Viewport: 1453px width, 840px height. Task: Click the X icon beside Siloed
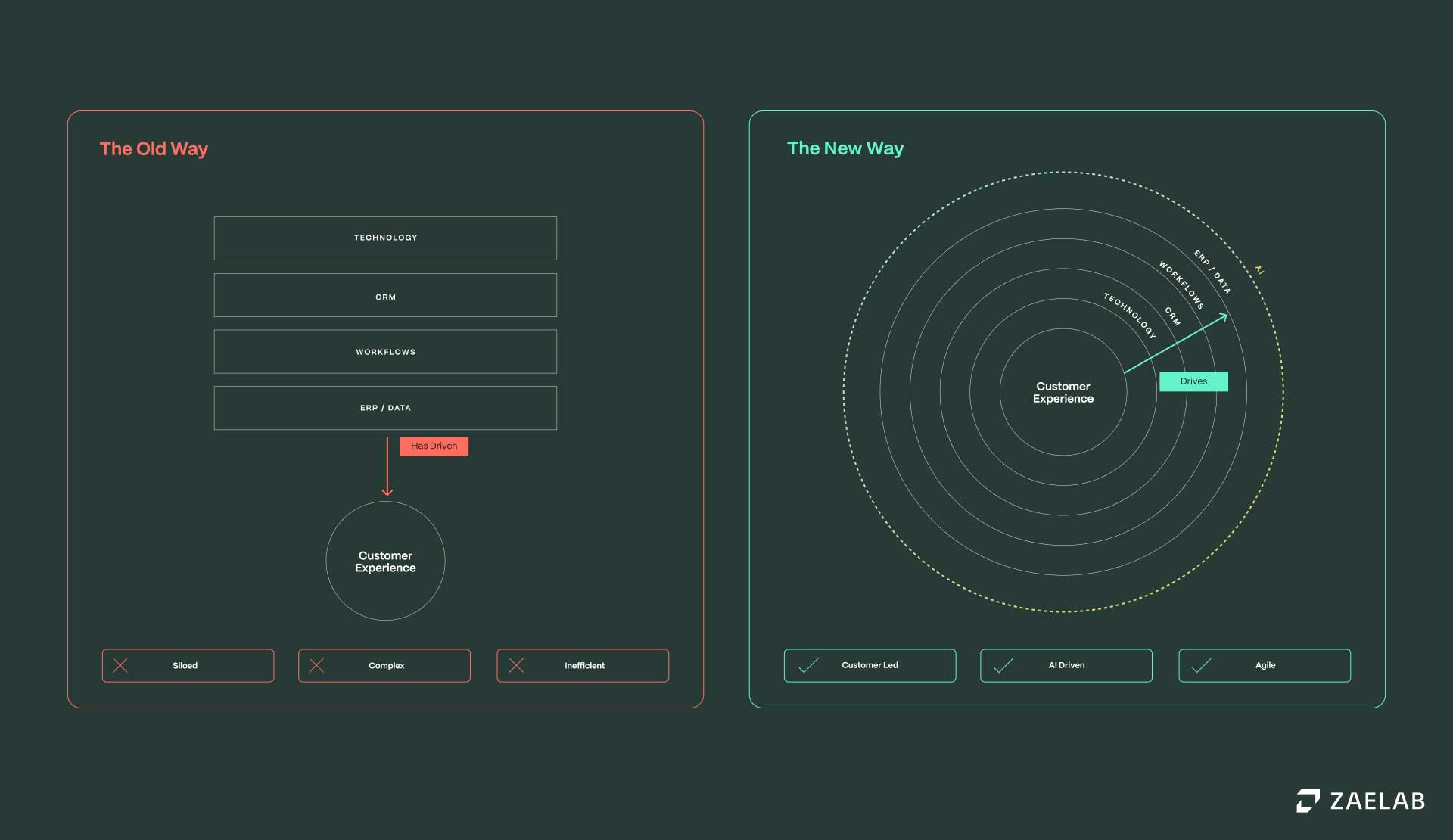click(x=120, y=666)
